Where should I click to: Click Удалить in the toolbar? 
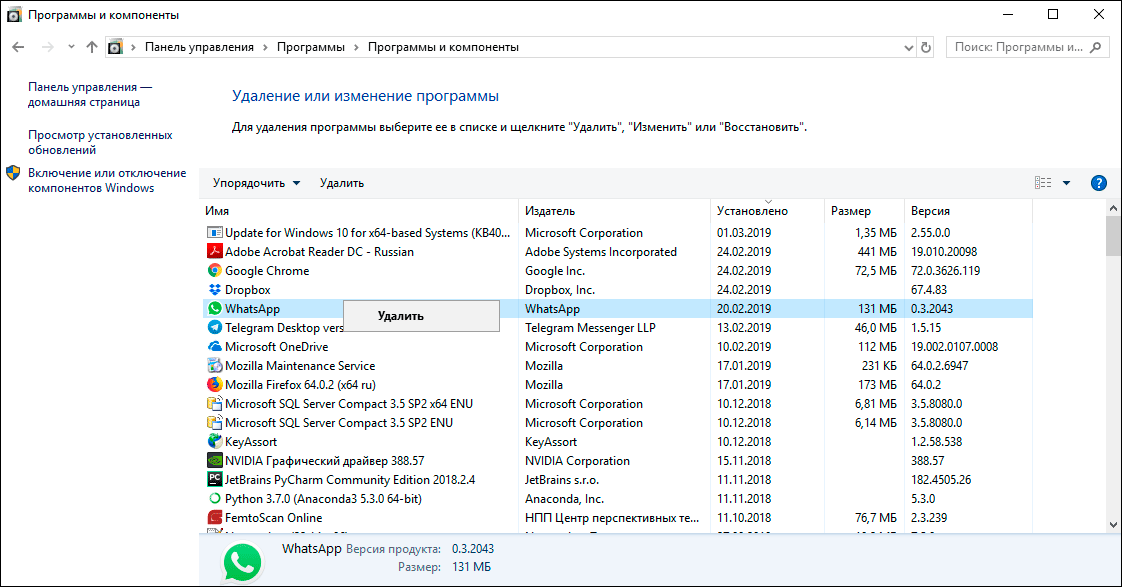pos(342,183)
